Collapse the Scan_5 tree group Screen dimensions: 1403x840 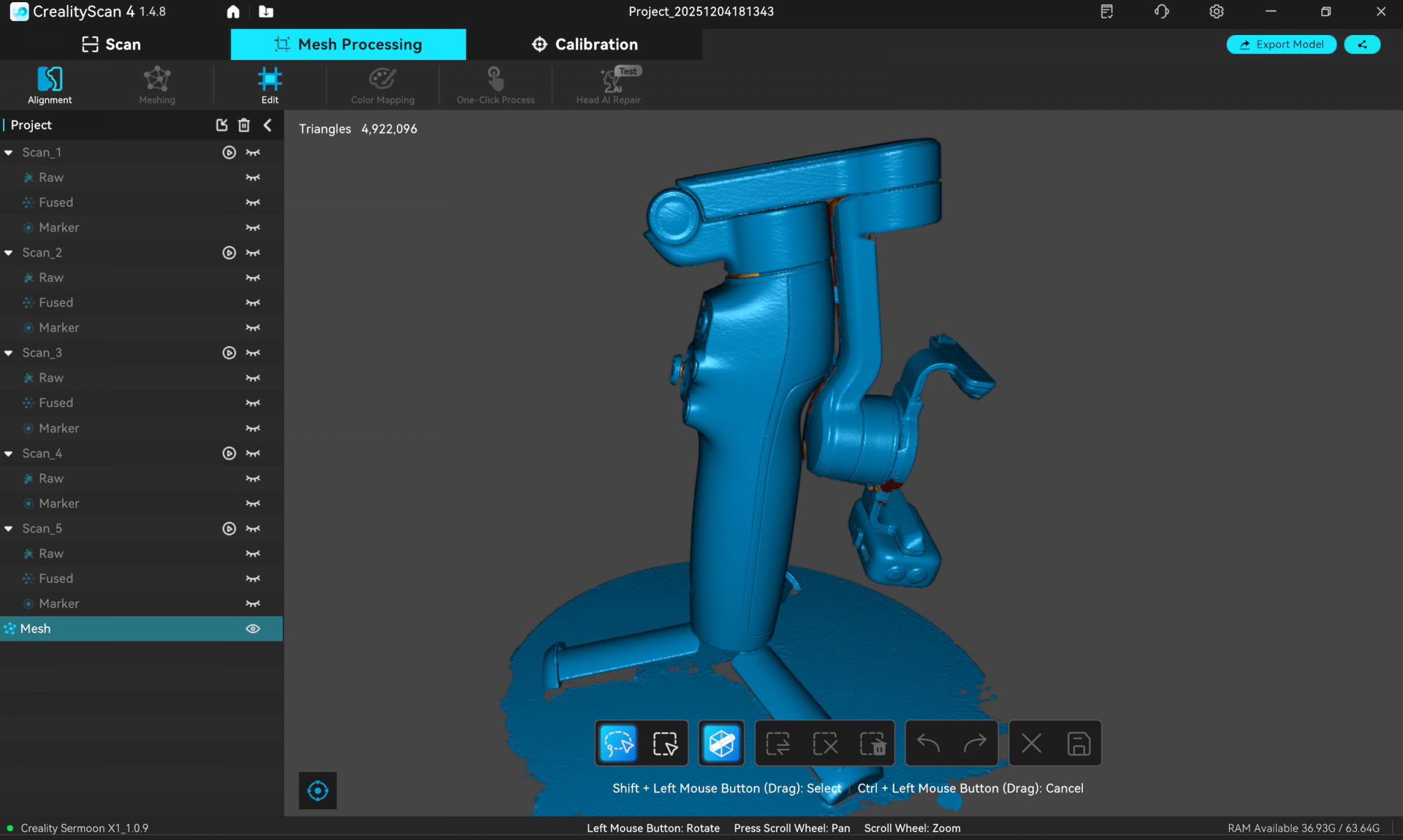tap(9, 529)
